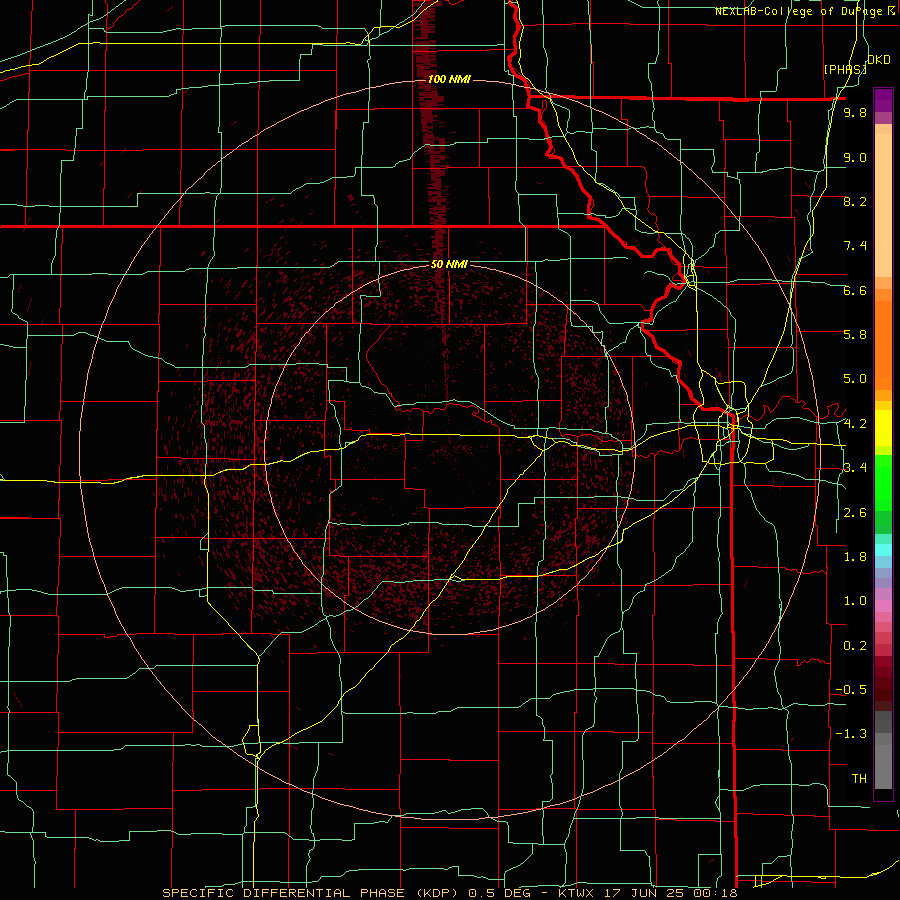This screenshot has width=900, height=900.
Task: Click the 100 NMI range ring label
Action: [x=449, y=79]
